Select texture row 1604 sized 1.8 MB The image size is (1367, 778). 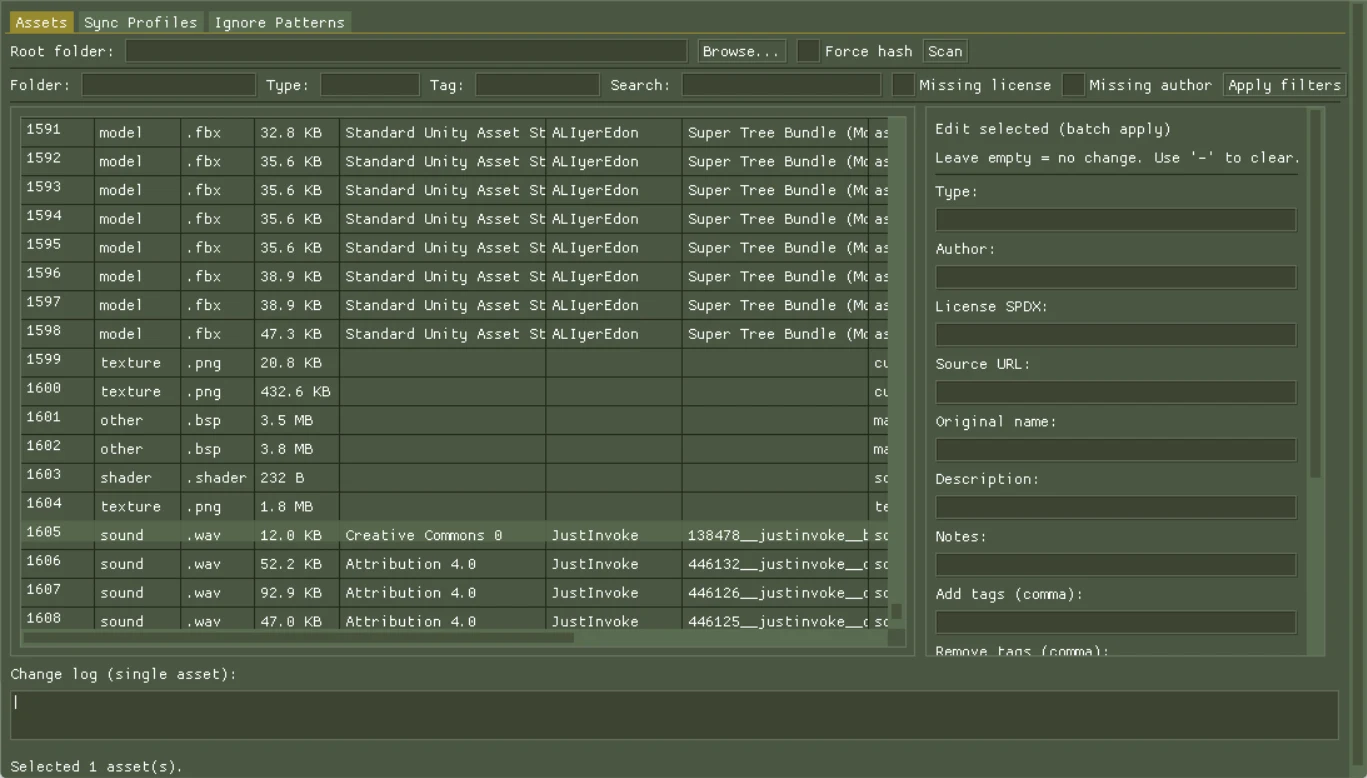point(455,506)
